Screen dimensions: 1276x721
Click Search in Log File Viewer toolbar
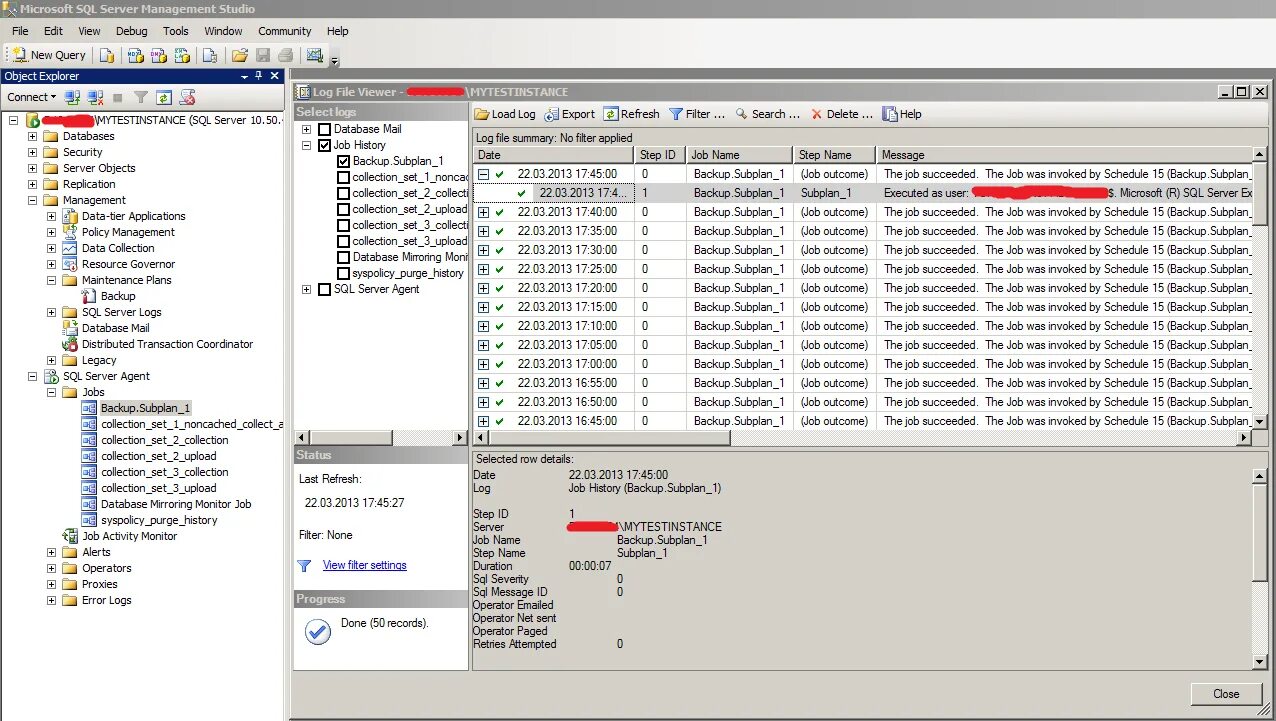coord(768,114)
